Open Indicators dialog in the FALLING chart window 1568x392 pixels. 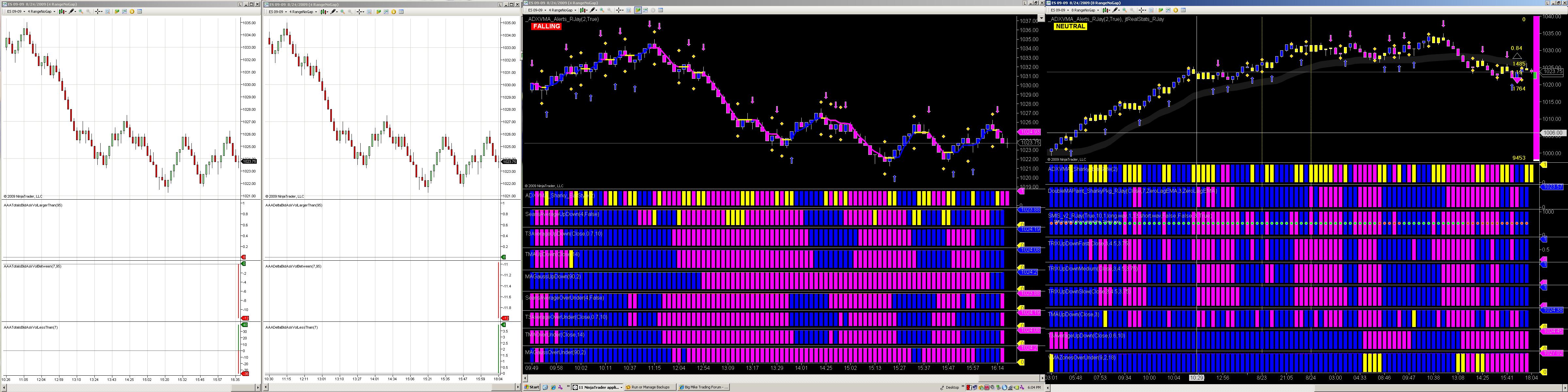tap(645, 10)
